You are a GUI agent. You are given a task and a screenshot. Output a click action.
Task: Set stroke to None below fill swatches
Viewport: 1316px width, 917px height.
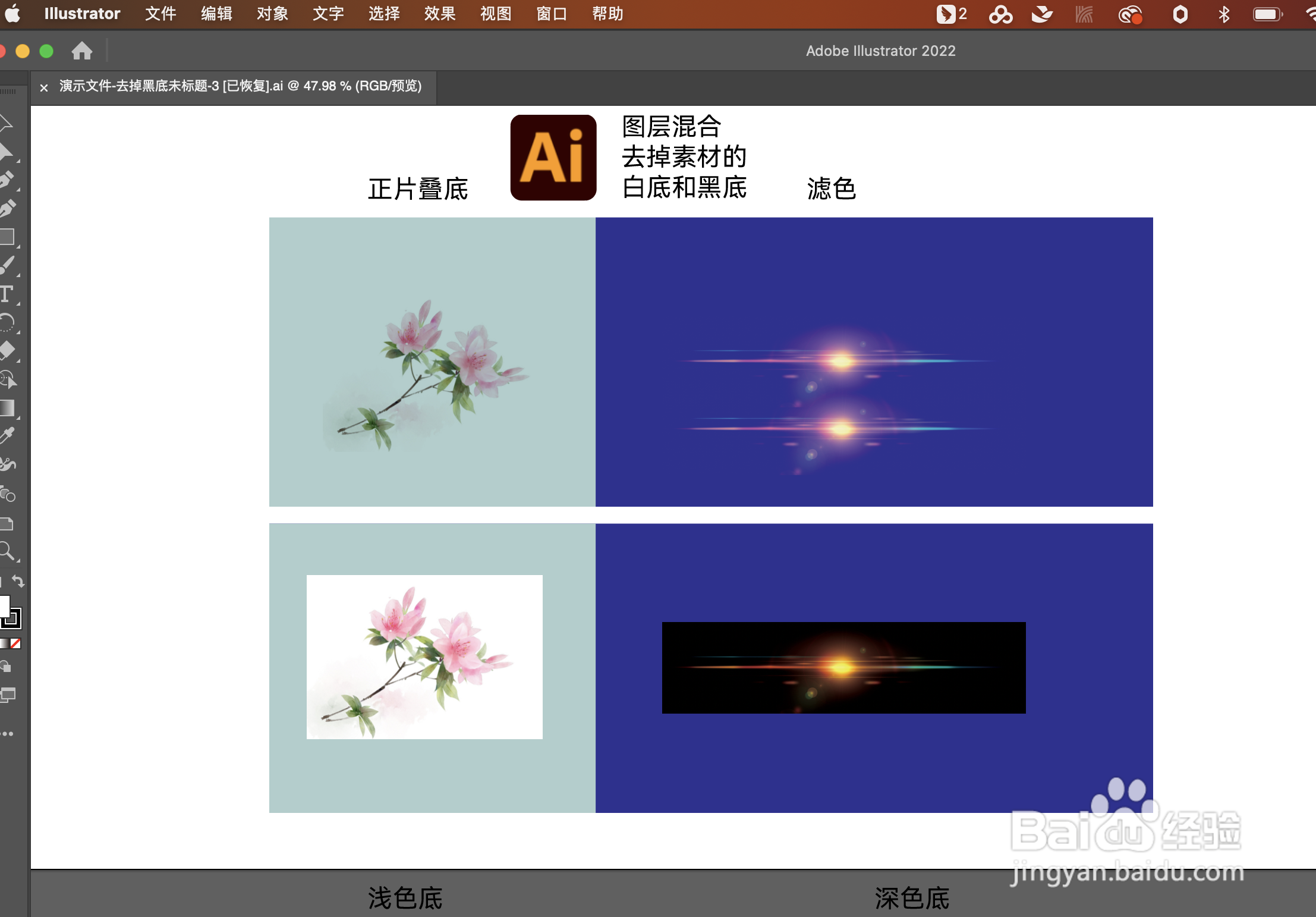pos(15,642)
